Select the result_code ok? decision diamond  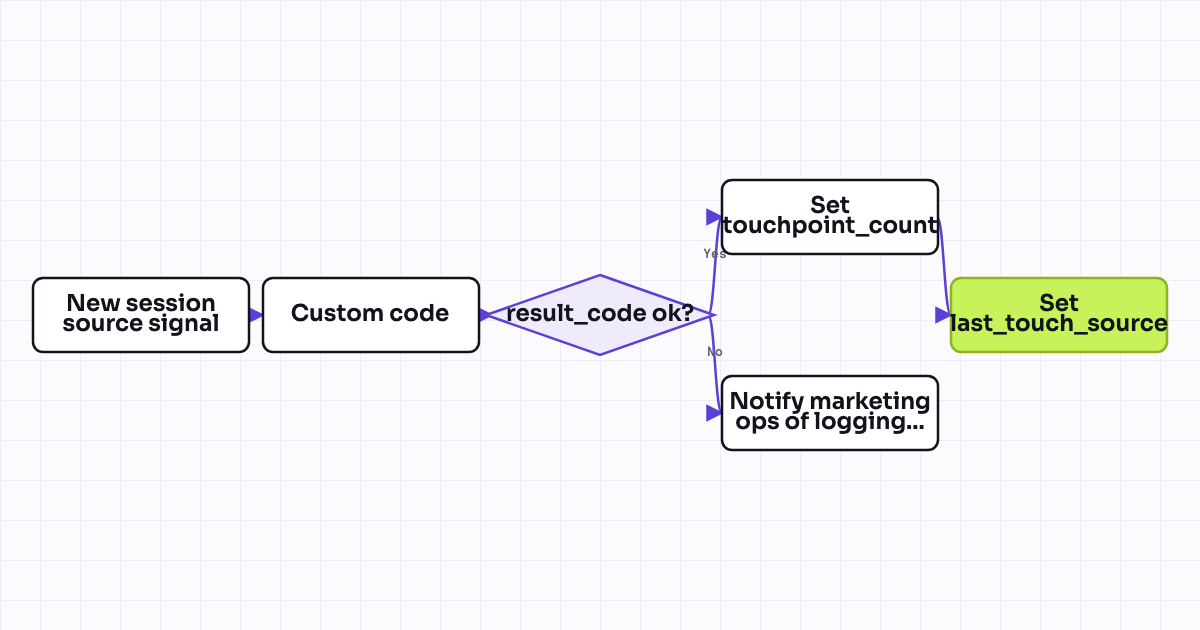600,315
